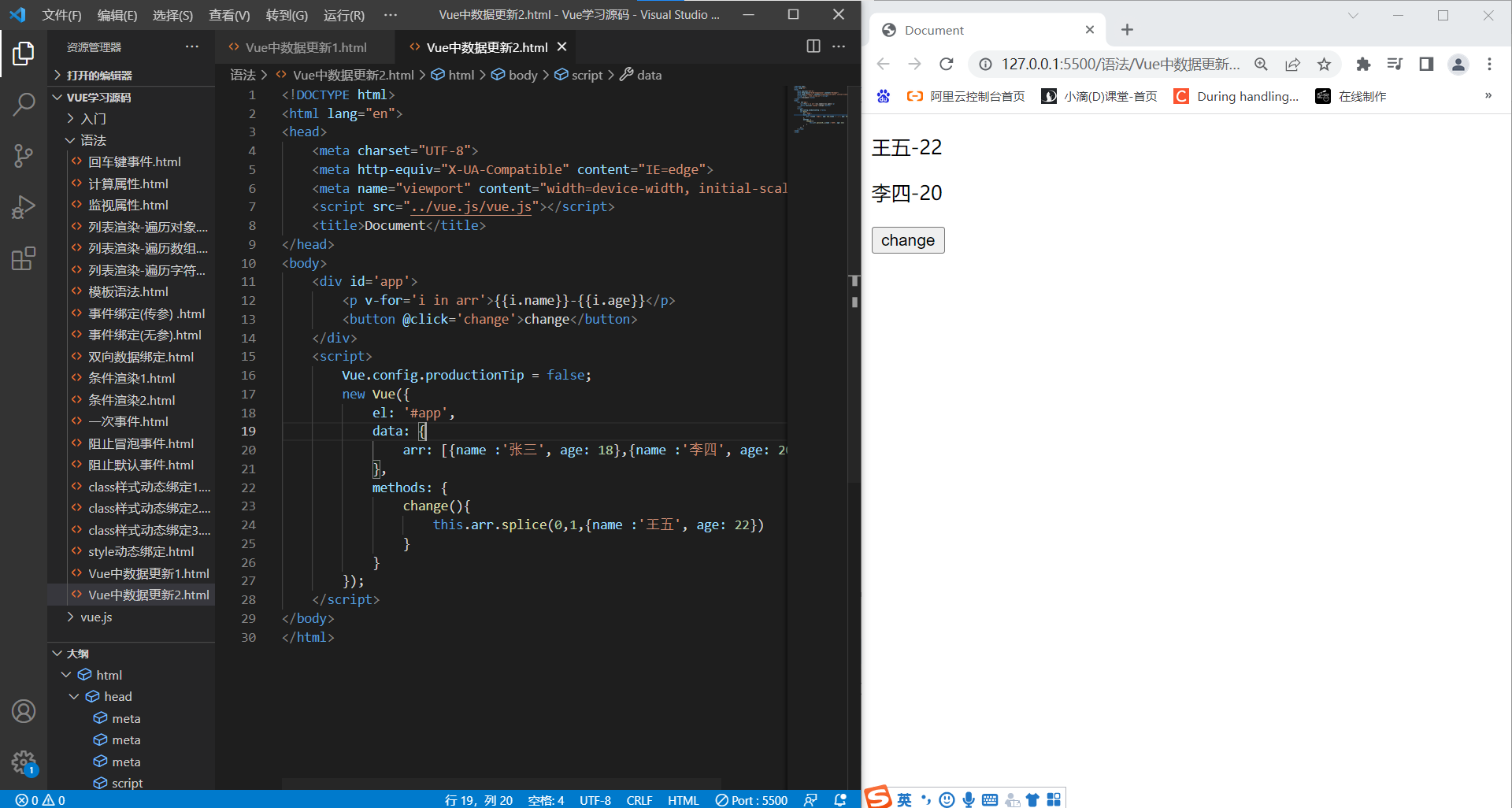Expand the 打开的编辑器 section
Viewport: 1512px width, 808px height.
click(131, 75)
